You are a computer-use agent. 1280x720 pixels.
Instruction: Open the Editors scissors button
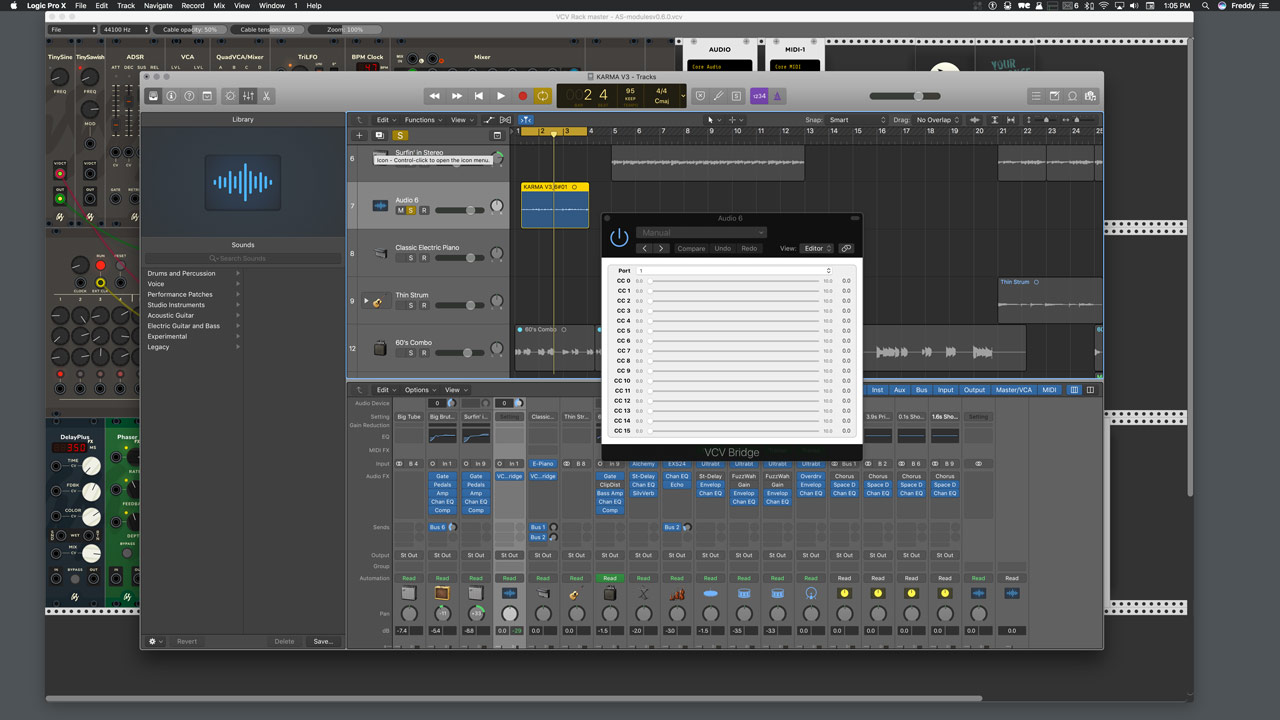point(267,96)
